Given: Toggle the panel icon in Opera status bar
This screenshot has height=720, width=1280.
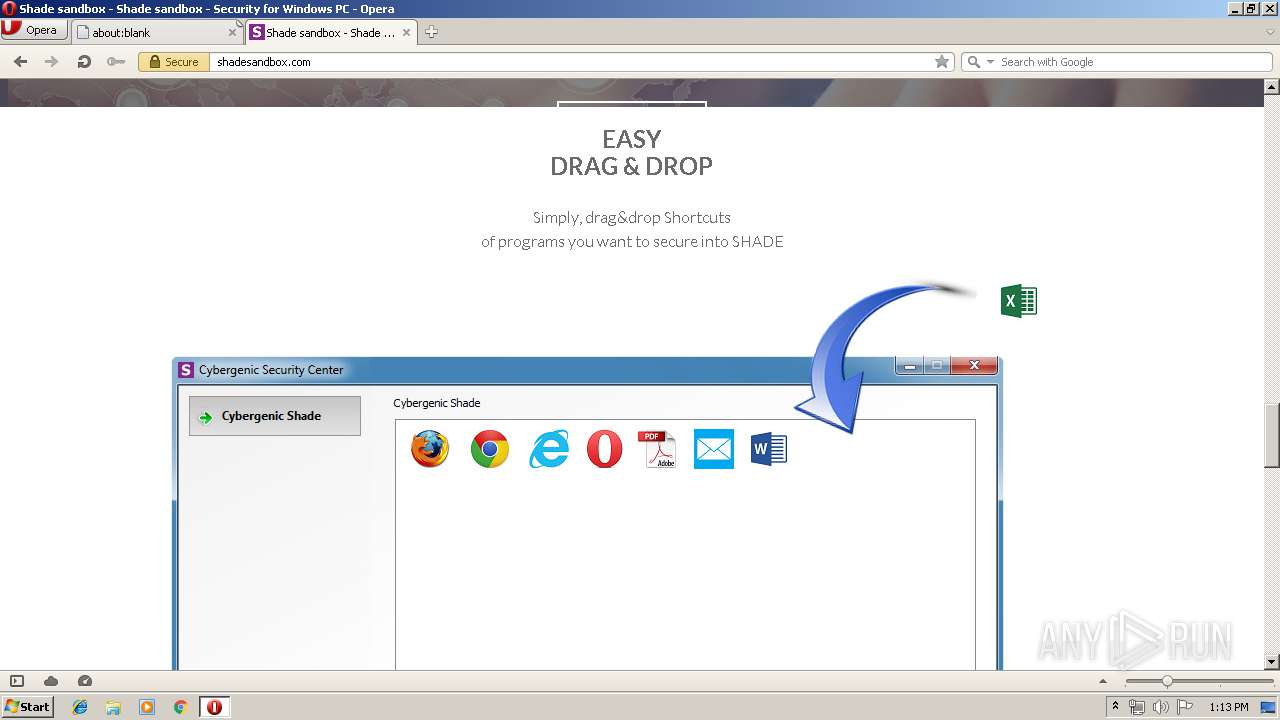Looking at the screenshot, I should pyautogui.click(x=17, y=681).
